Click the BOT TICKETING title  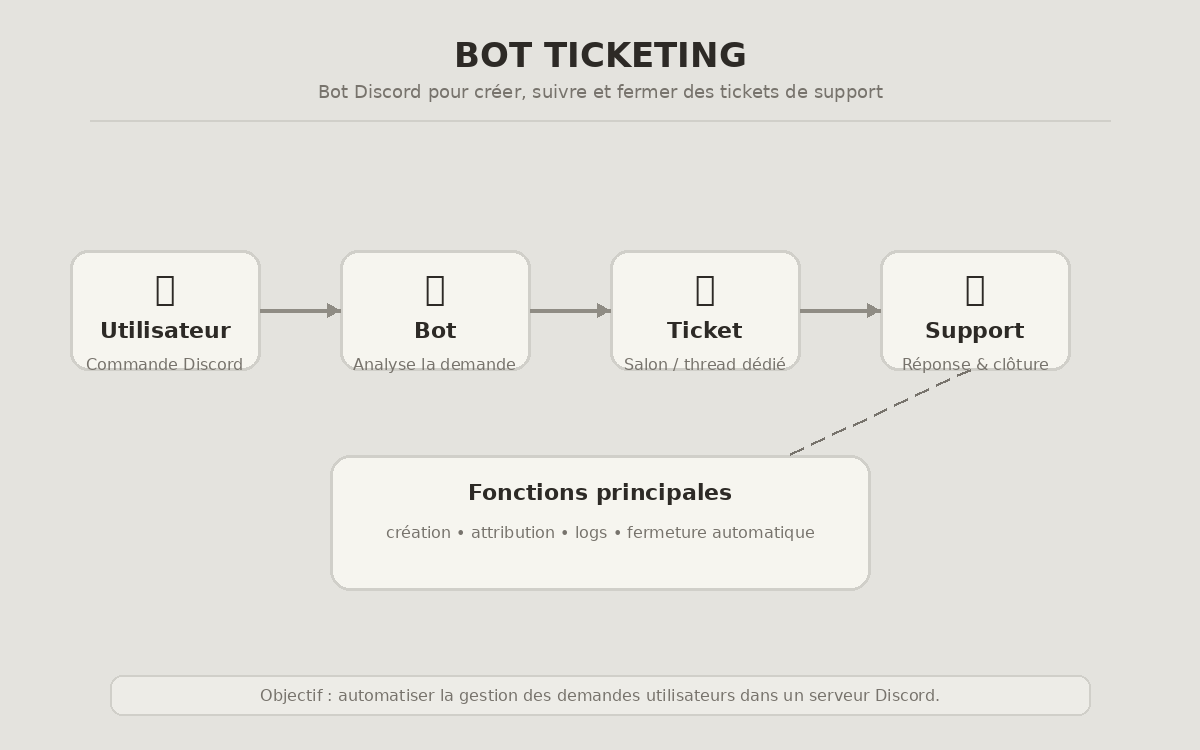pyautogui.click(x=600, y=56)
